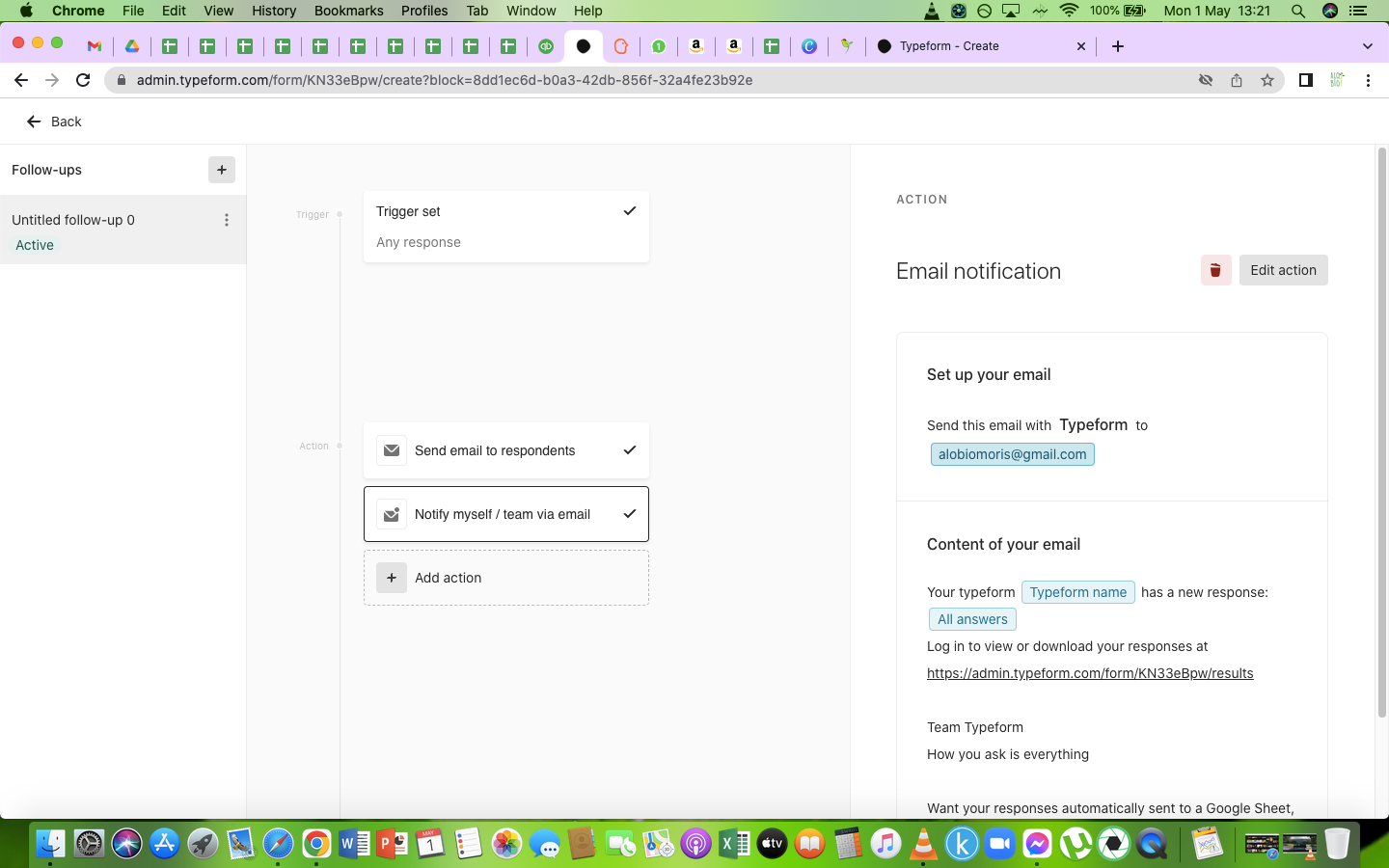Open Microsoft Word from the dock
The width and height of the screenshot is (1389, 868).
(x=354, y=844)
